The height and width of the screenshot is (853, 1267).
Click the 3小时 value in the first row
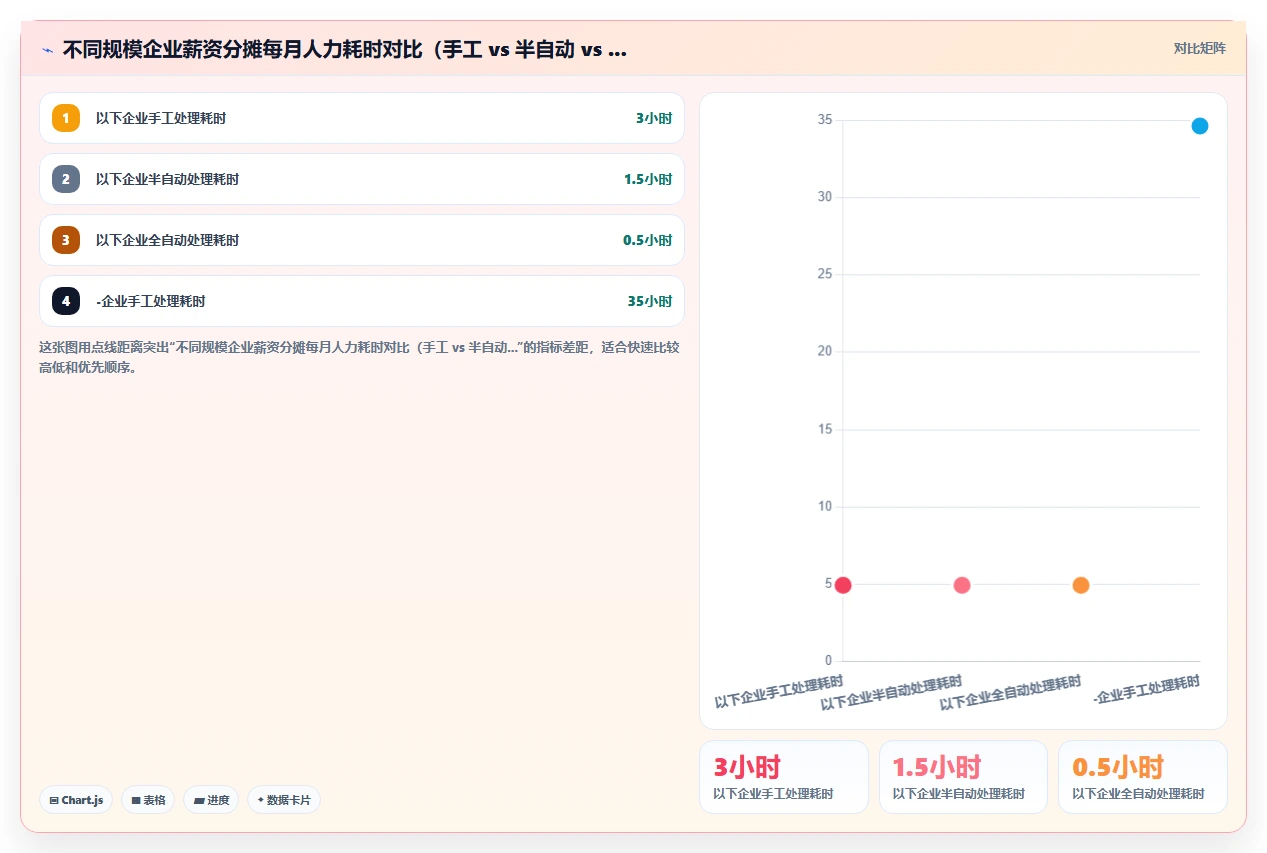[x=654, y=118]
